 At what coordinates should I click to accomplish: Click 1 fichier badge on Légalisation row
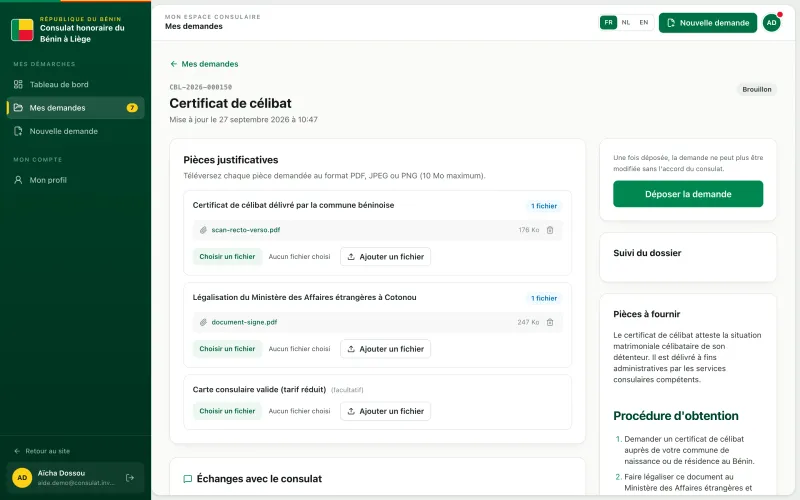(544, 298)
